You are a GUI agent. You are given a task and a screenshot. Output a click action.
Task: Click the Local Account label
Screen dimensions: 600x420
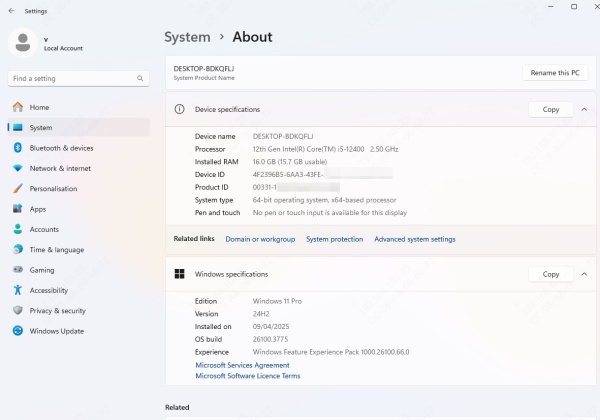[63, 48]
